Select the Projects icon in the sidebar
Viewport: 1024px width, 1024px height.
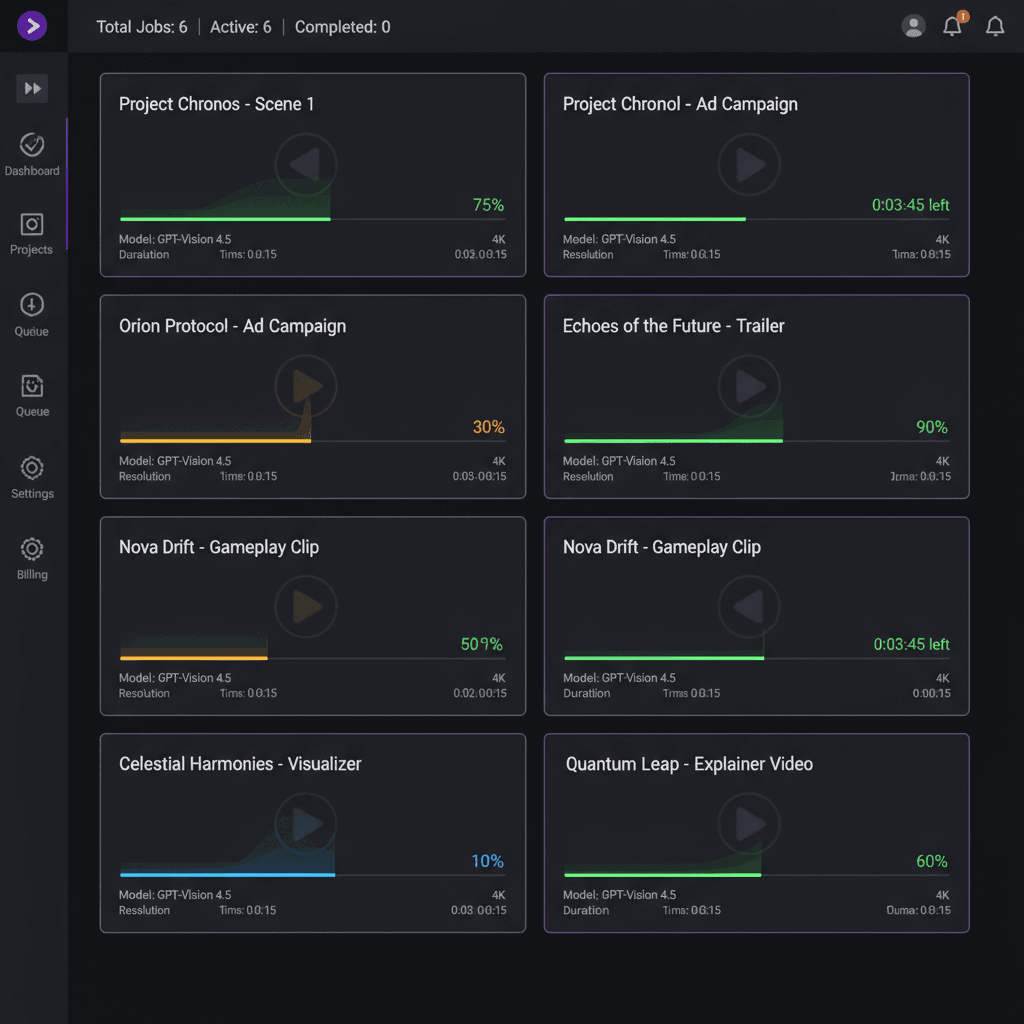[32, 232]
